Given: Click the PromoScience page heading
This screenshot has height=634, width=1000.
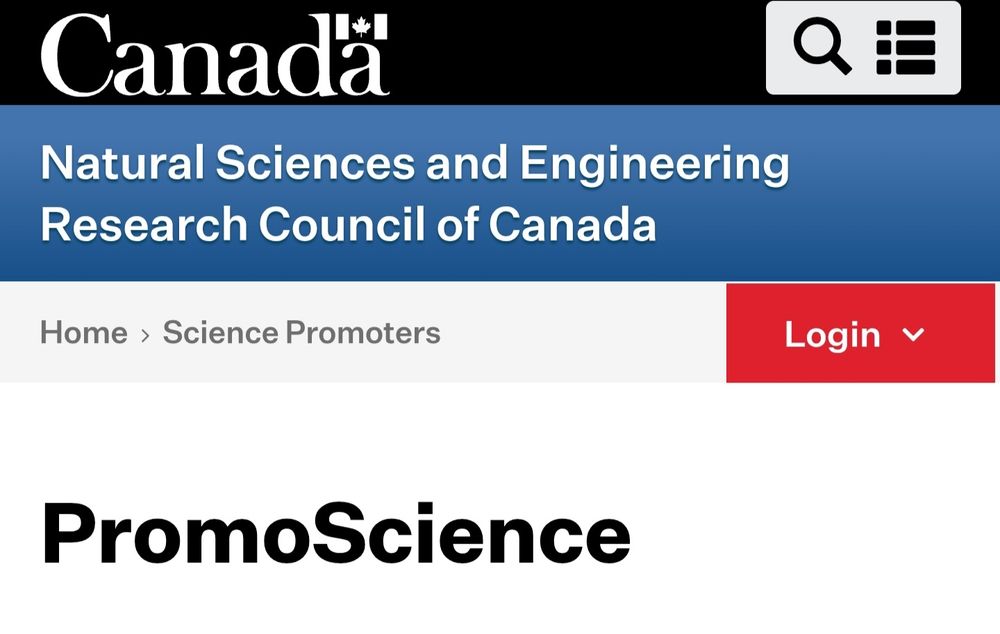Looking at the screenshot, I should click(x=335, y=533).
